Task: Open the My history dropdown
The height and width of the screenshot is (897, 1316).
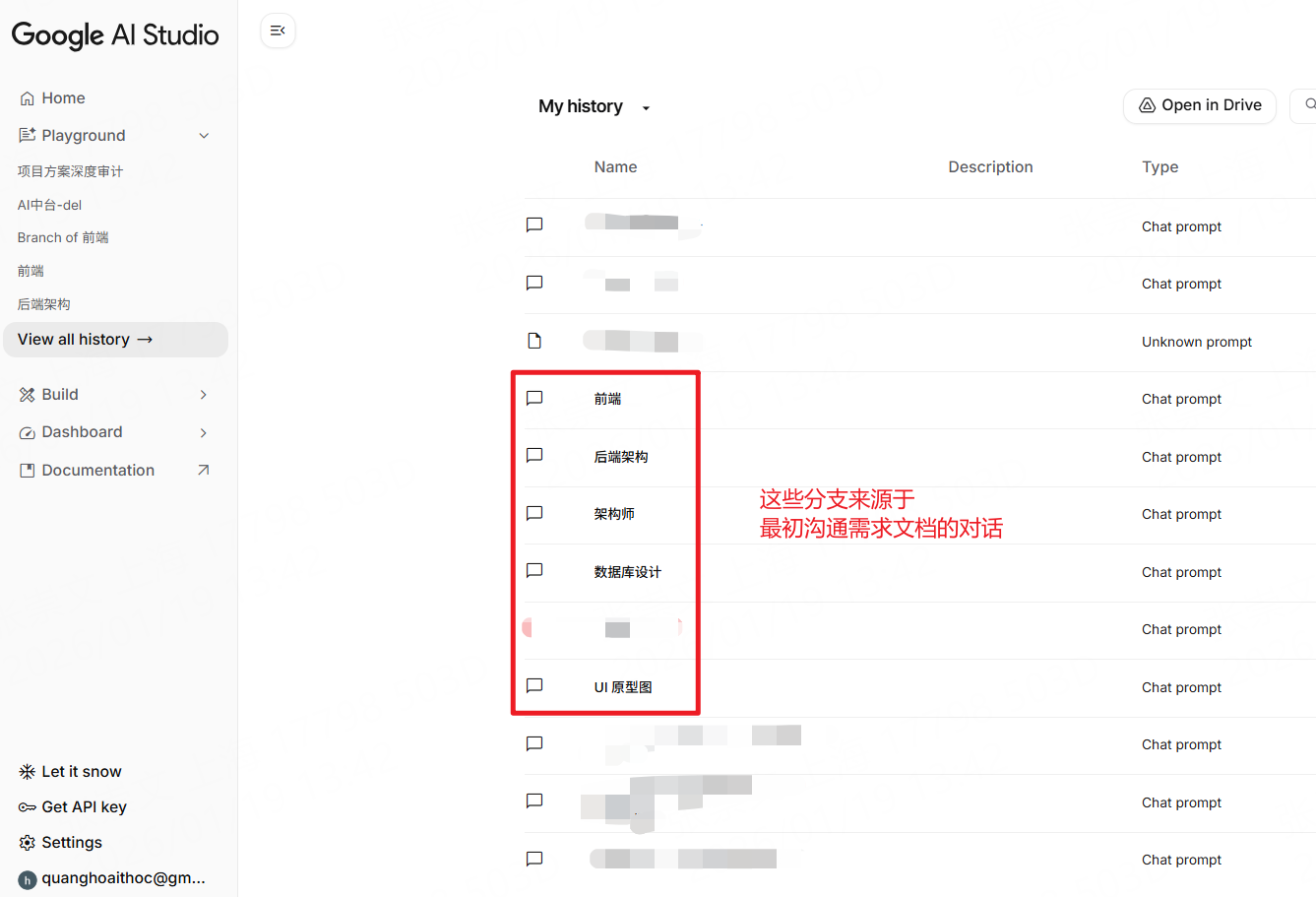Action: pyautogui.click(x=595, y=106)
